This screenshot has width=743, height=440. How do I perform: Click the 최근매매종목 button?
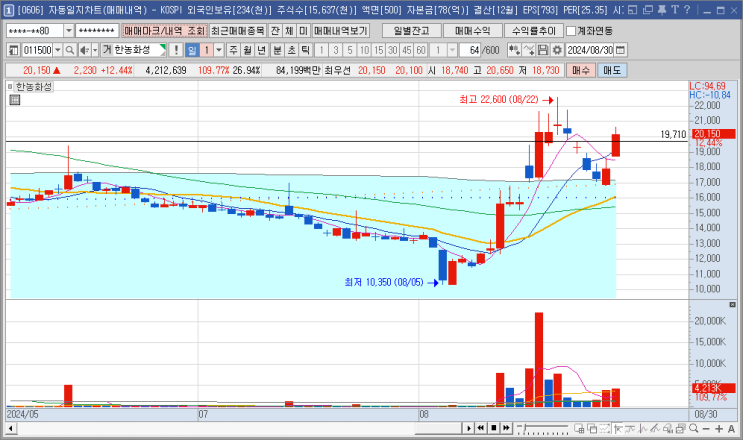(237, 31)
